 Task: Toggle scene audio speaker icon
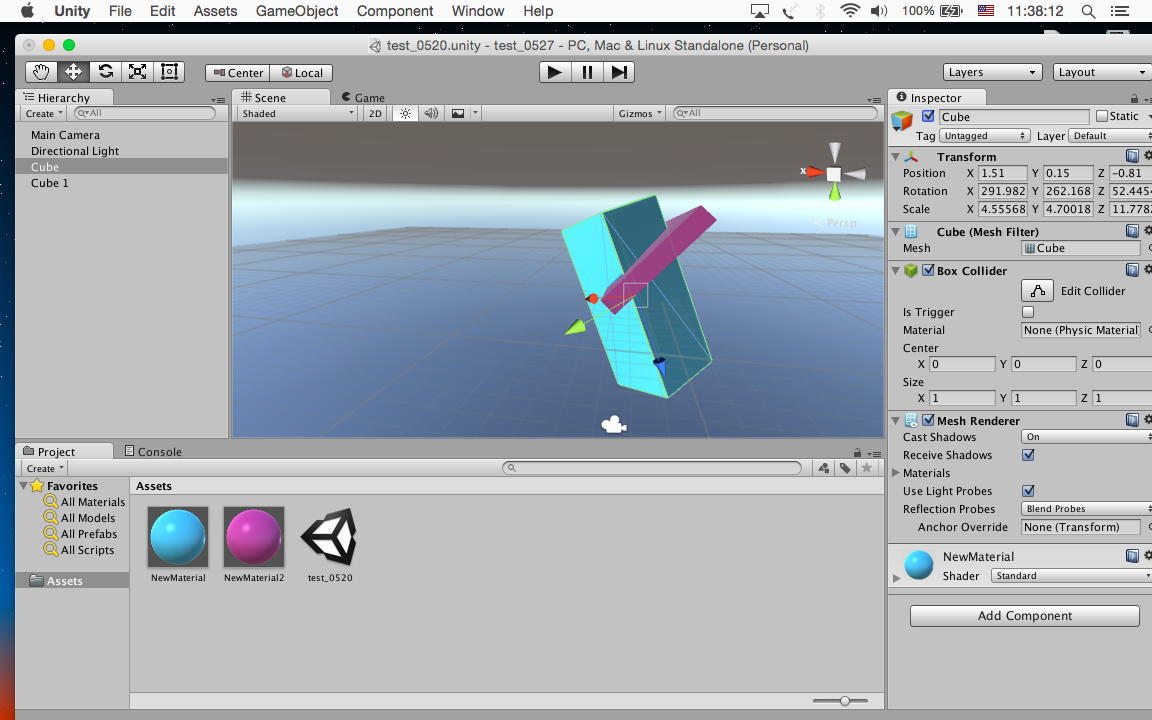[x=431, y=114]
